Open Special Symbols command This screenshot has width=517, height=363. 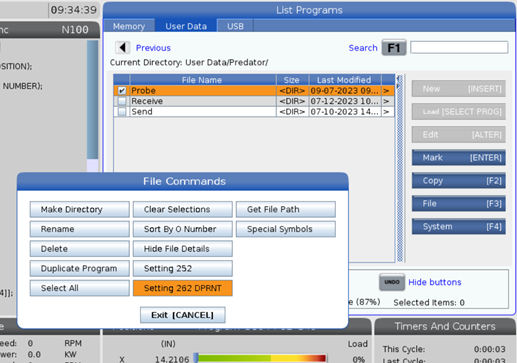[286, 229]
